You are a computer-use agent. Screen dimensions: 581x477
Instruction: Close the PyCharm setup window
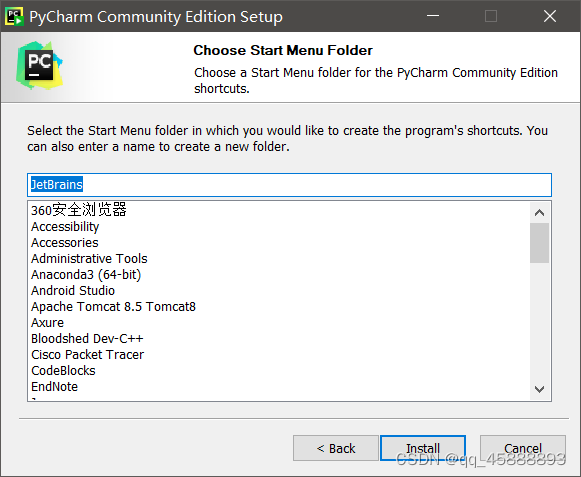click(x=550, y=16)
